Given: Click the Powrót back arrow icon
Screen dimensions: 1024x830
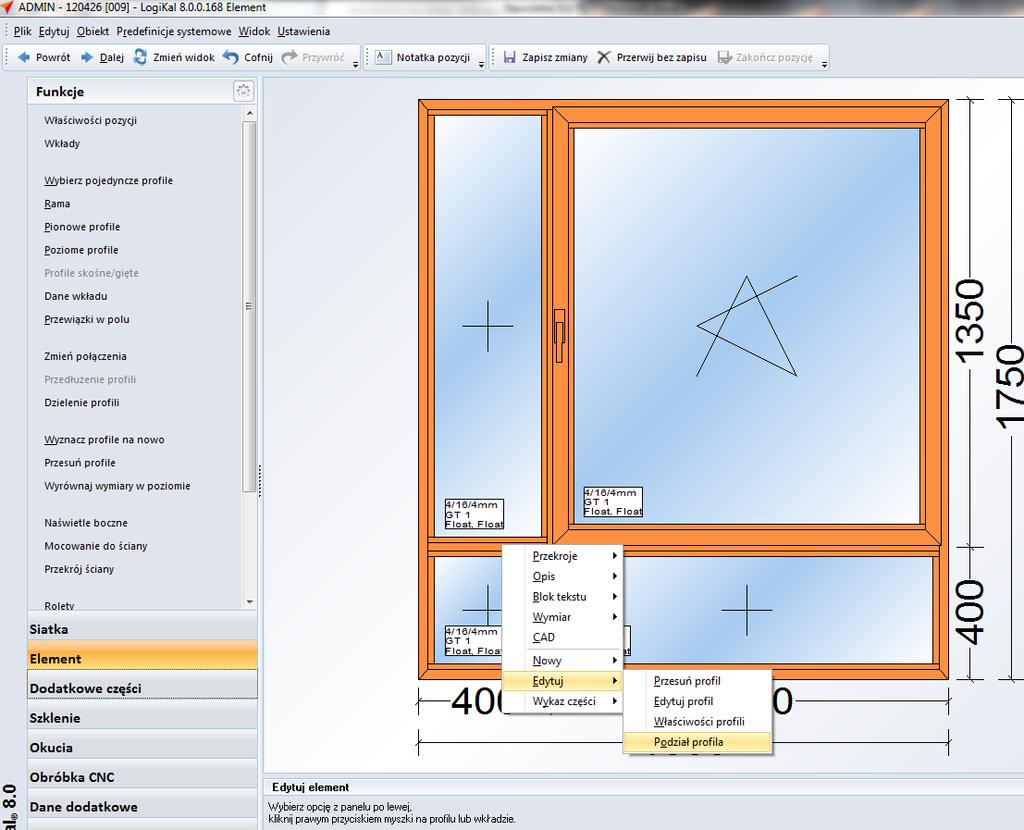Looking at the screenshot, I should tap(24, 57).
